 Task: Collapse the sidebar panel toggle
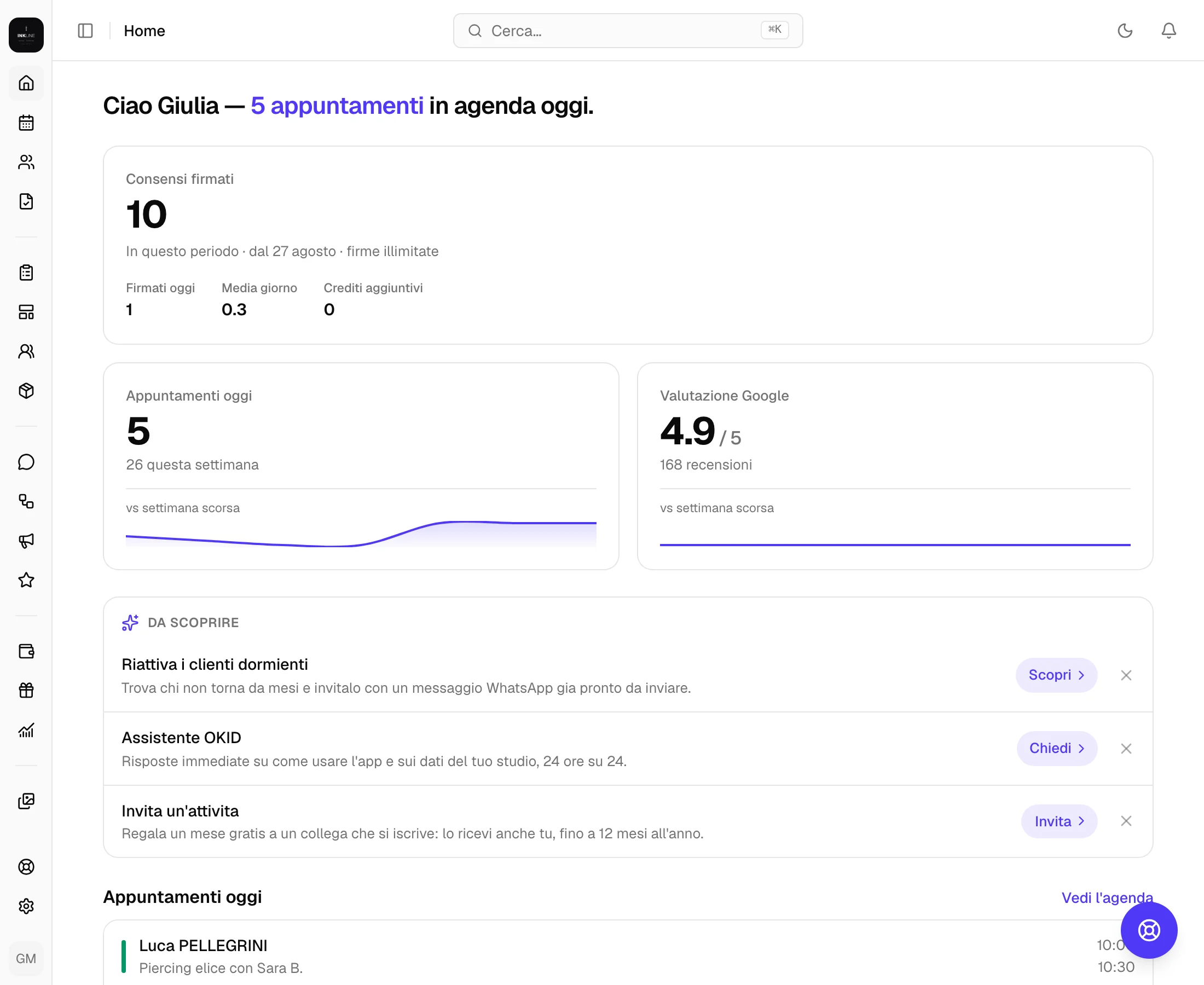tap(85, 31)
